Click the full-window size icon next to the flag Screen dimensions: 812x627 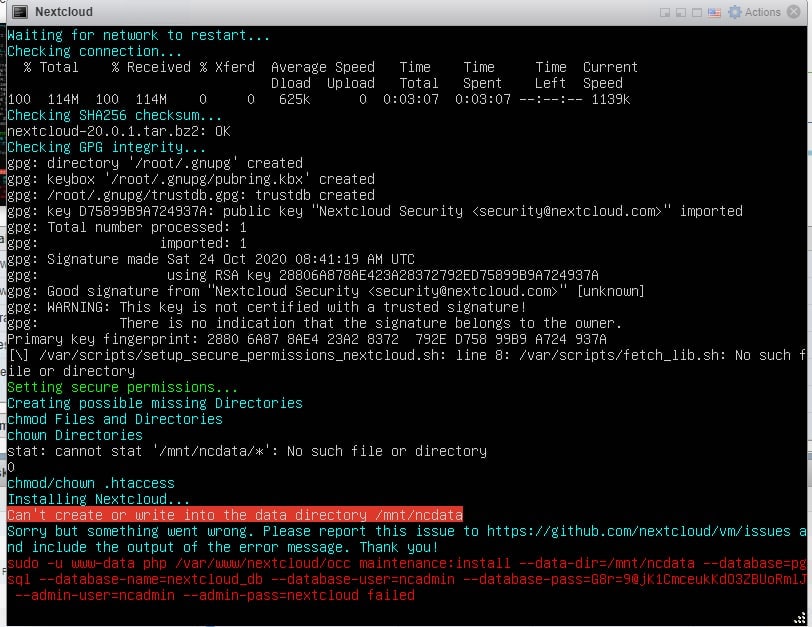coord(697,12)
